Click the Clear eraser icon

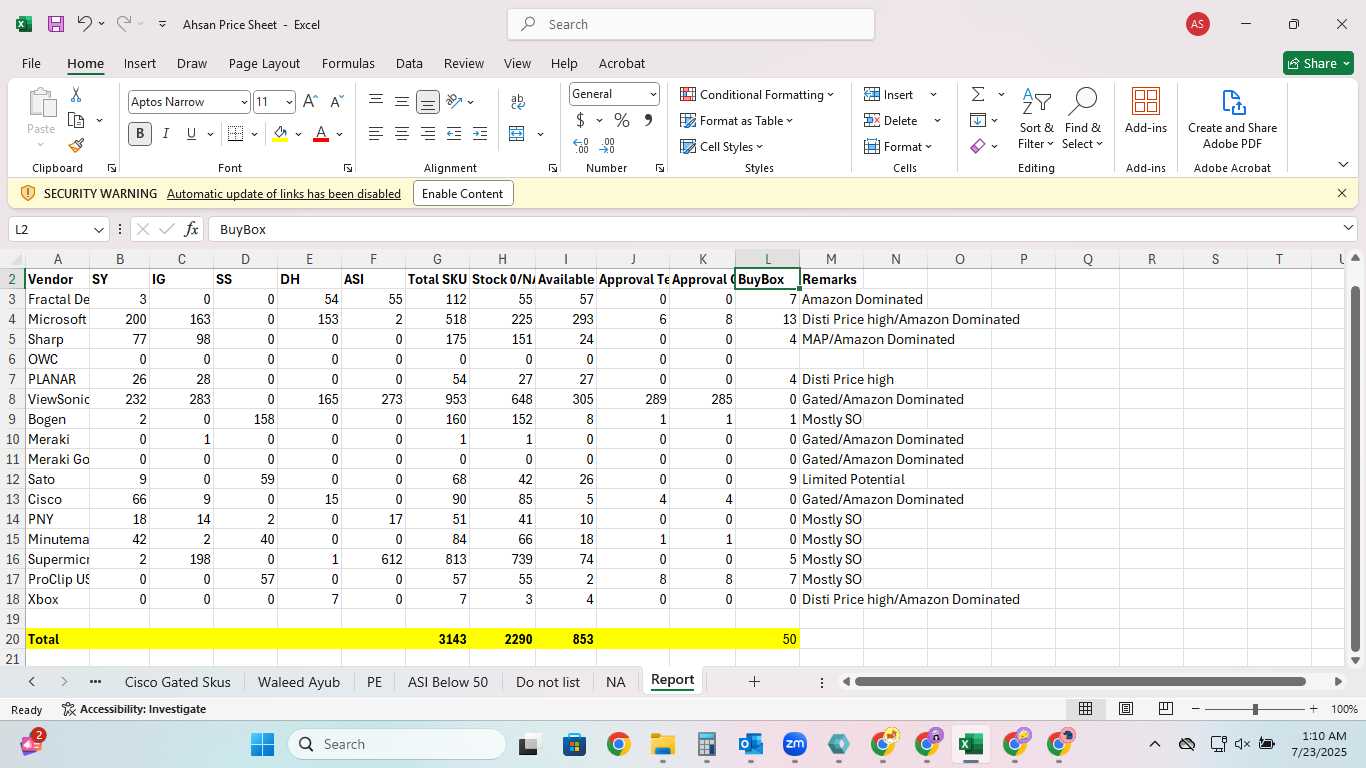[x=977, y=146]
